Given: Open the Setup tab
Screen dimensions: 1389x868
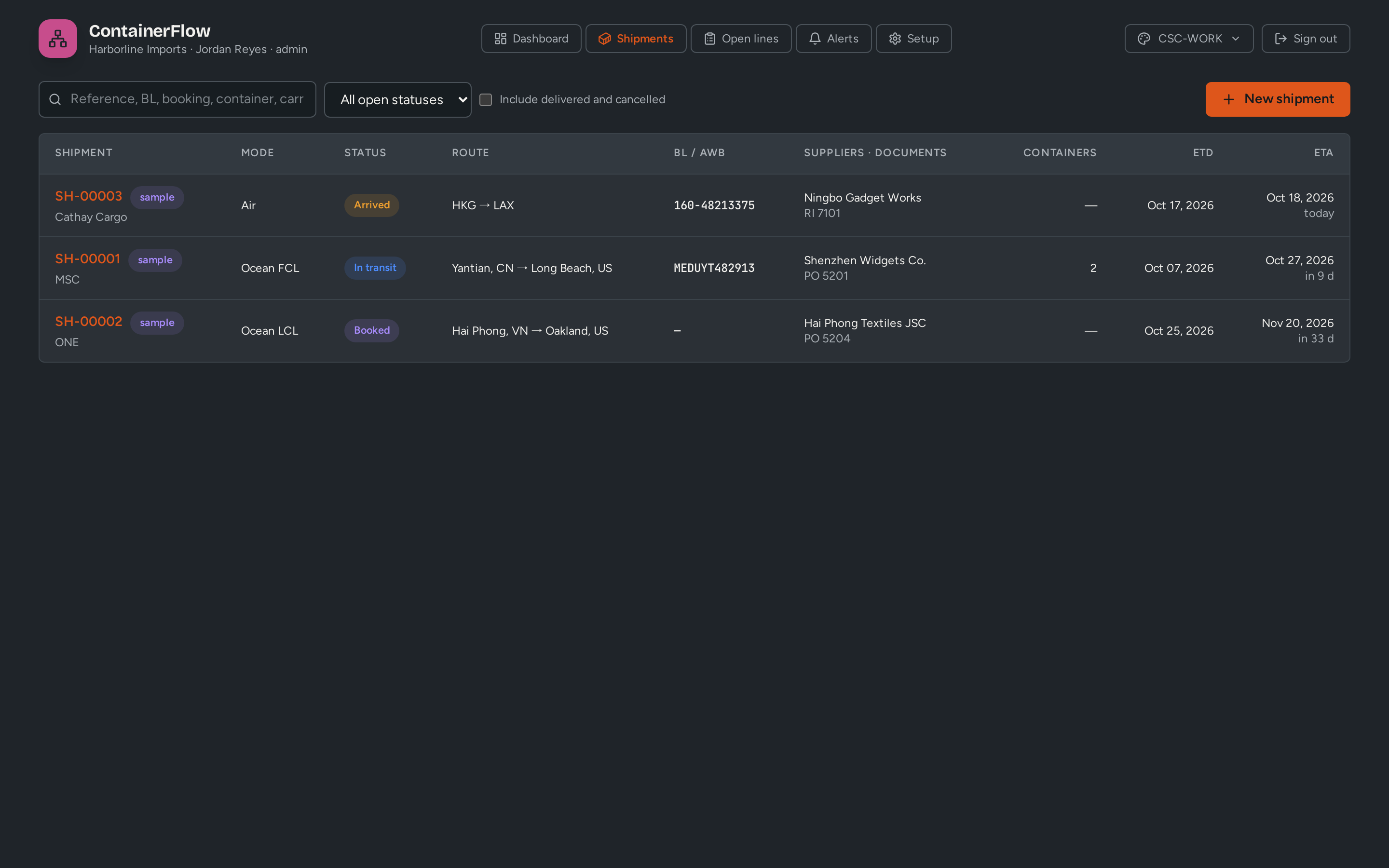Looking at the screenshot, I should 913,39.
